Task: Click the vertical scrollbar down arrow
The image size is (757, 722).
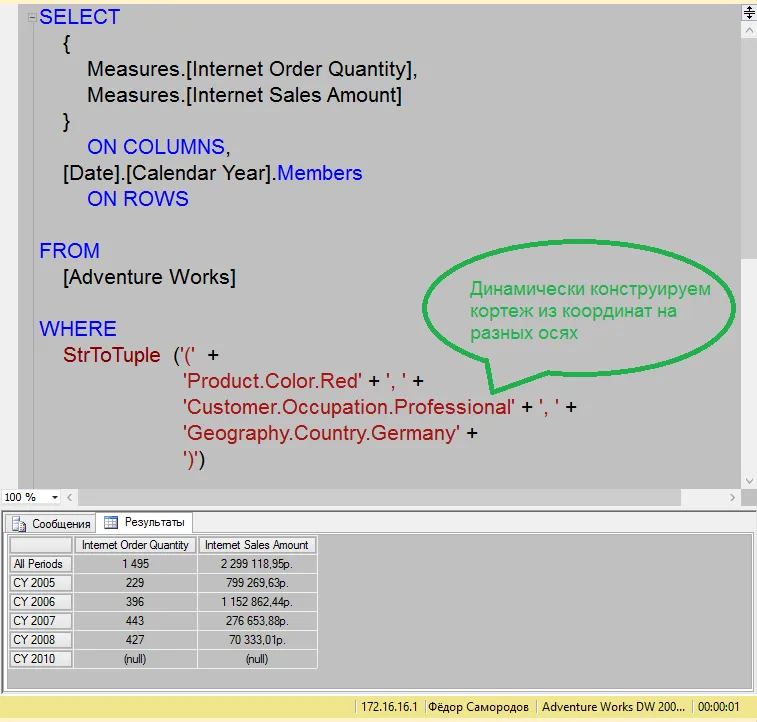Action: click(748, 480)
